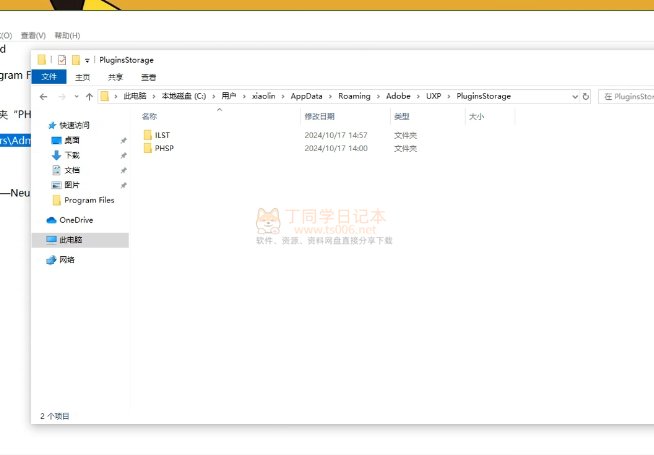Expand chevron after Roaming breadcrumb
Viewport: 654px width, 455px height.
click(x=378, y=96)
